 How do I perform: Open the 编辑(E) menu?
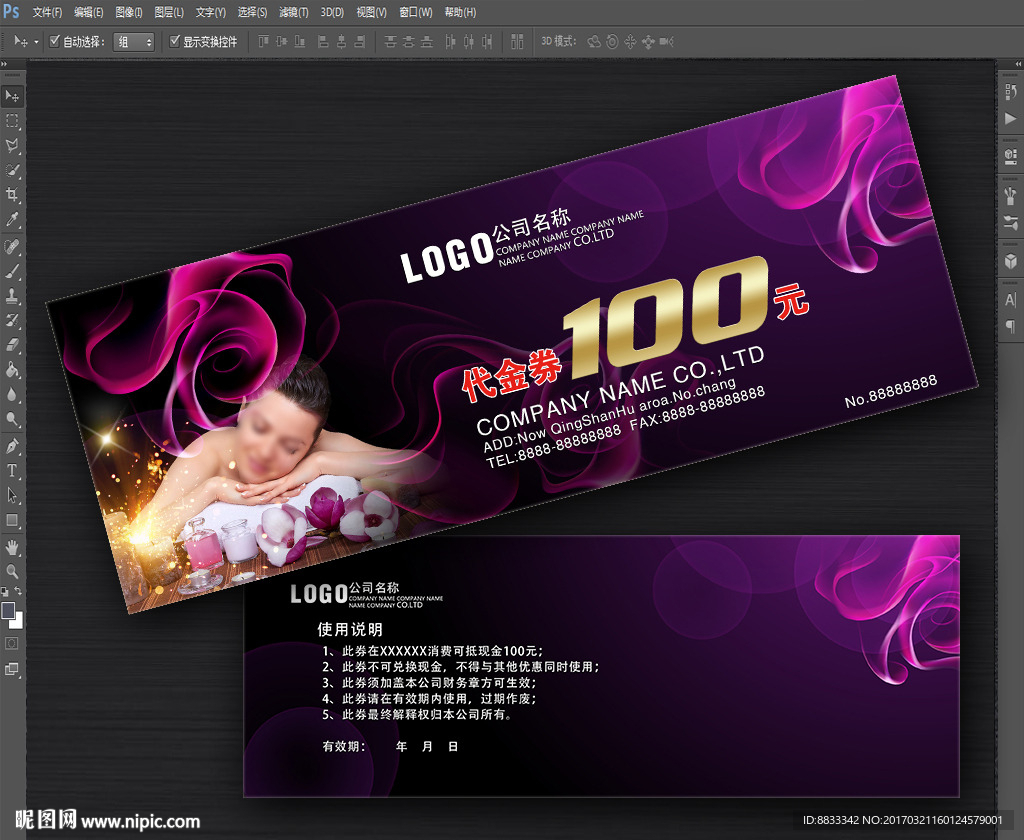(89, 12)
